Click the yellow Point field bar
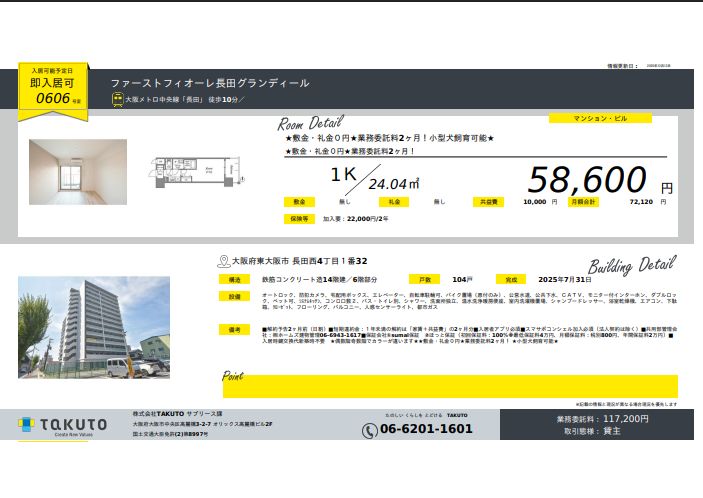Image resolution: width=703 pixels, height=498 pixels. pyautogui.click(x=449, y=386)
